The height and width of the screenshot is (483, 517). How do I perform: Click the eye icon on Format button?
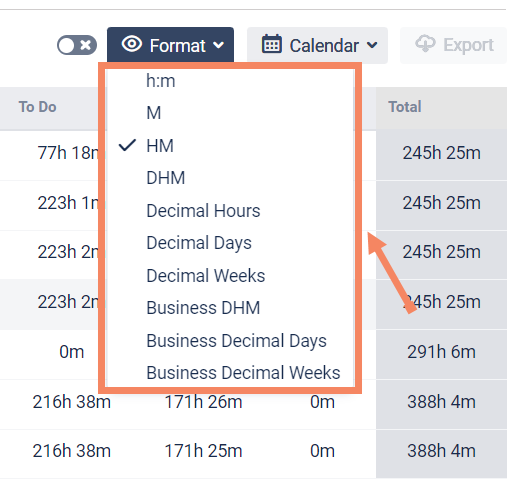point(132,44)
